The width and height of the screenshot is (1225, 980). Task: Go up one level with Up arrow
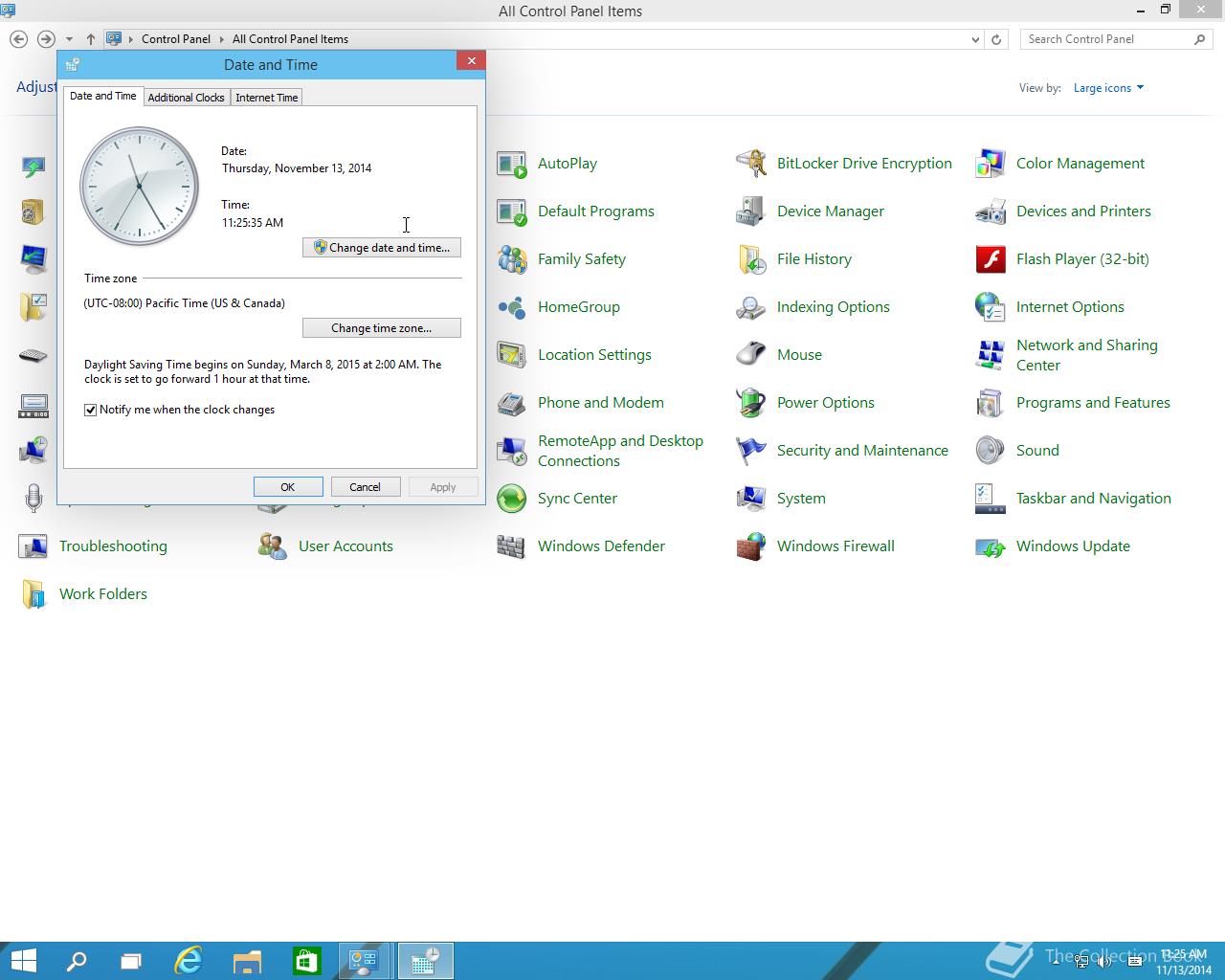pos(91,39)
